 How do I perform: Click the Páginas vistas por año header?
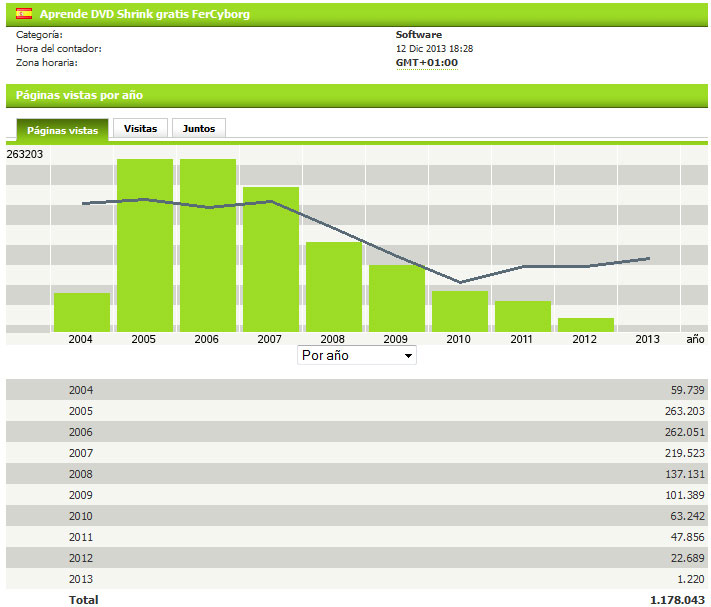(x=79, y=95)
